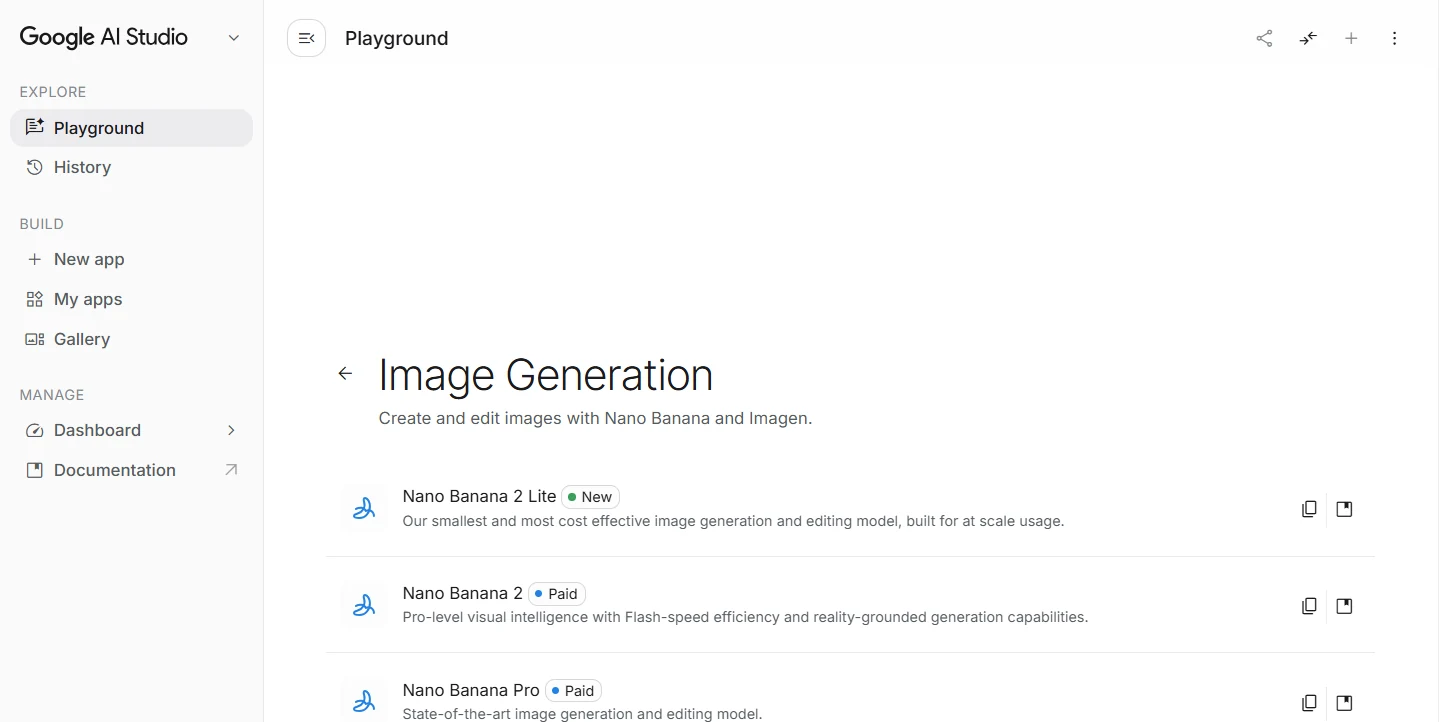Click the external link arrow beside Documentation

231,469
